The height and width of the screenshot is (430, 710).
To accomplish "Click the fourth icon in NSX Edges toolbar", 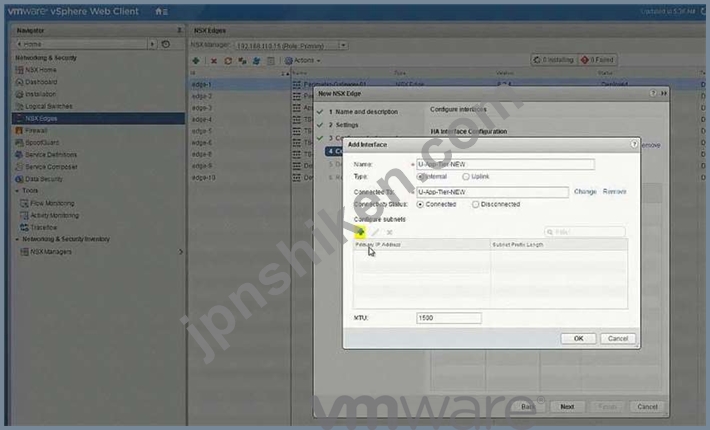I will [242, 61].
